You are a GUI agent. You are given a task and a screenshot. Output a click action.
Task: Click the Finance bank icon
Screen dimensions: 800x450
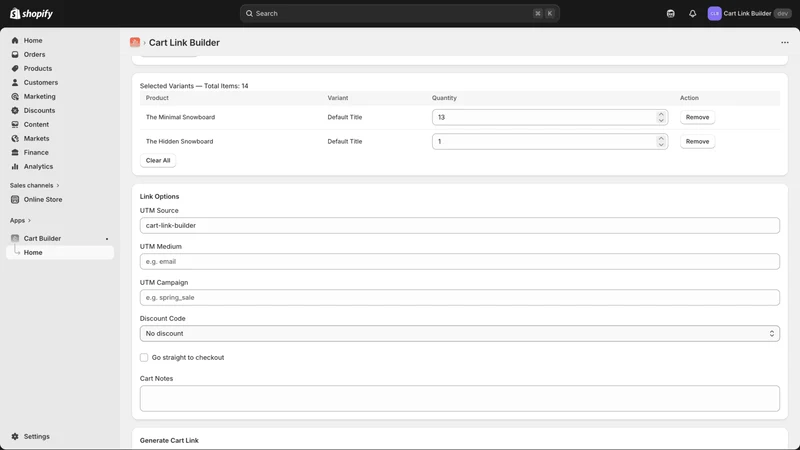coord(15,153)
